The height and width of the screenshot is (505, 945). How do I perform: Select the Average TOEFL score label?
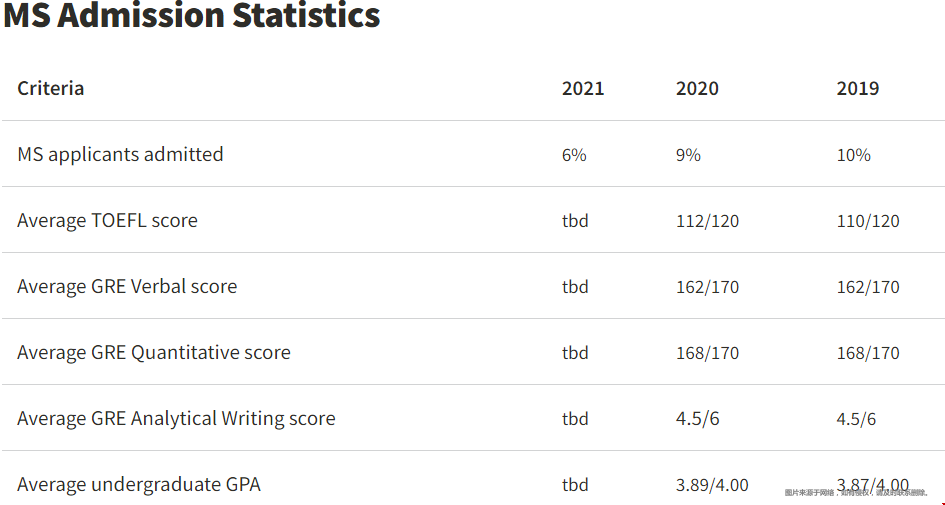pyautogui.click(x=107, y=221)
